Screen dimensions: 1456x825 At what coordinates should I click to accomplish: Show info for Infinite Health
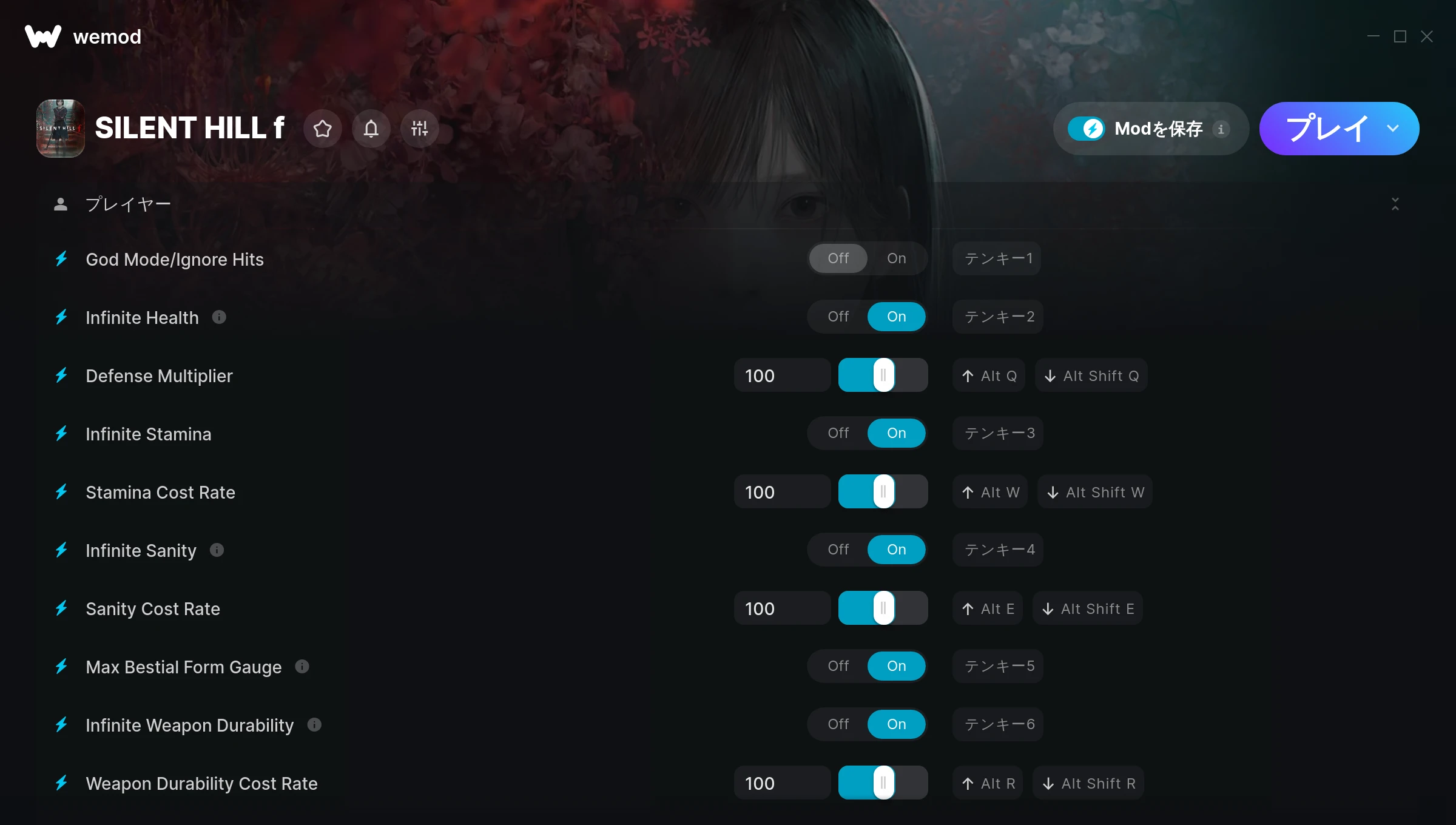tap(219, 317)
